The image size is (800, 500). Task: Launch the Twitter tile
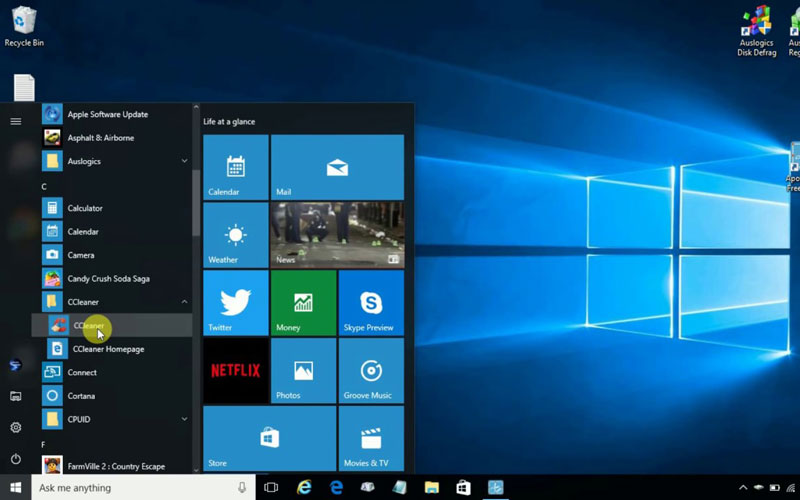click(x=236, y=302)
